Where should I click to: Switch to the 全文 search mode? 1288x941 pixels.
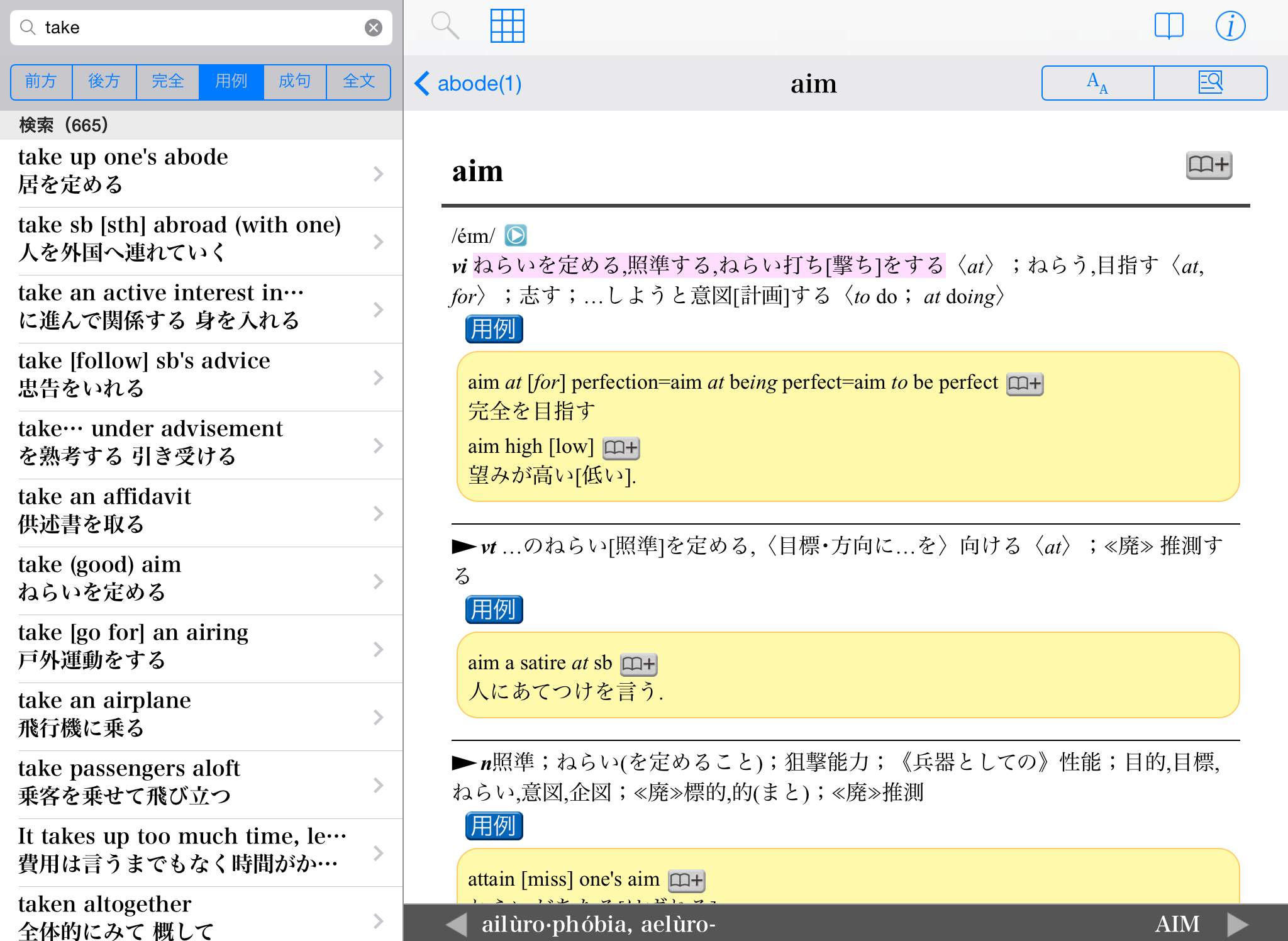(x=358, y=82)
